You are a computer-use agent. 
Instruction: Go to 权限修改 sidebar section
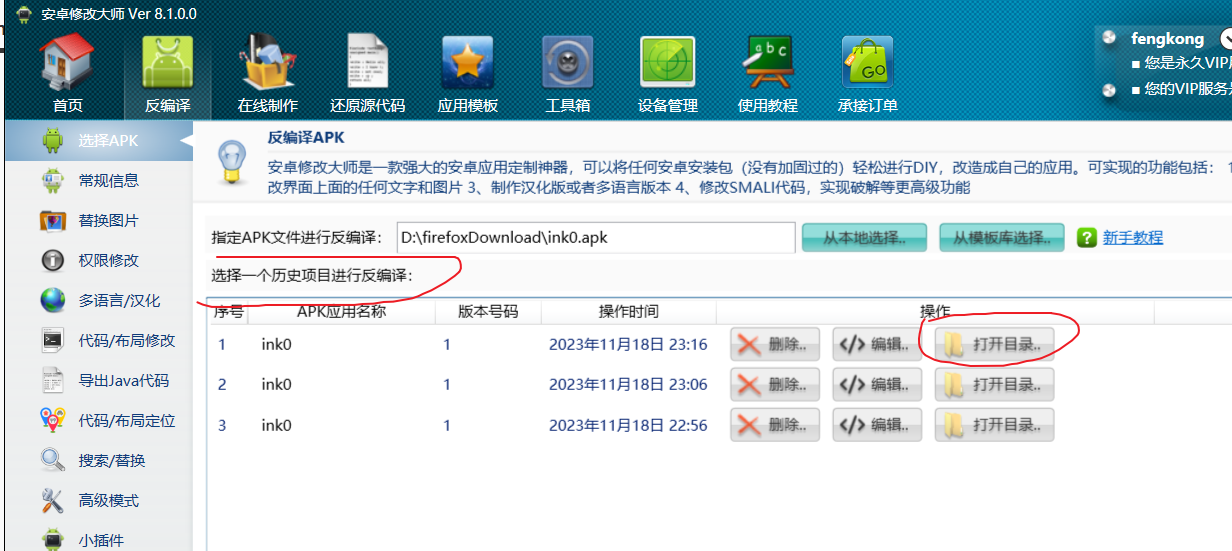(108, 261)
